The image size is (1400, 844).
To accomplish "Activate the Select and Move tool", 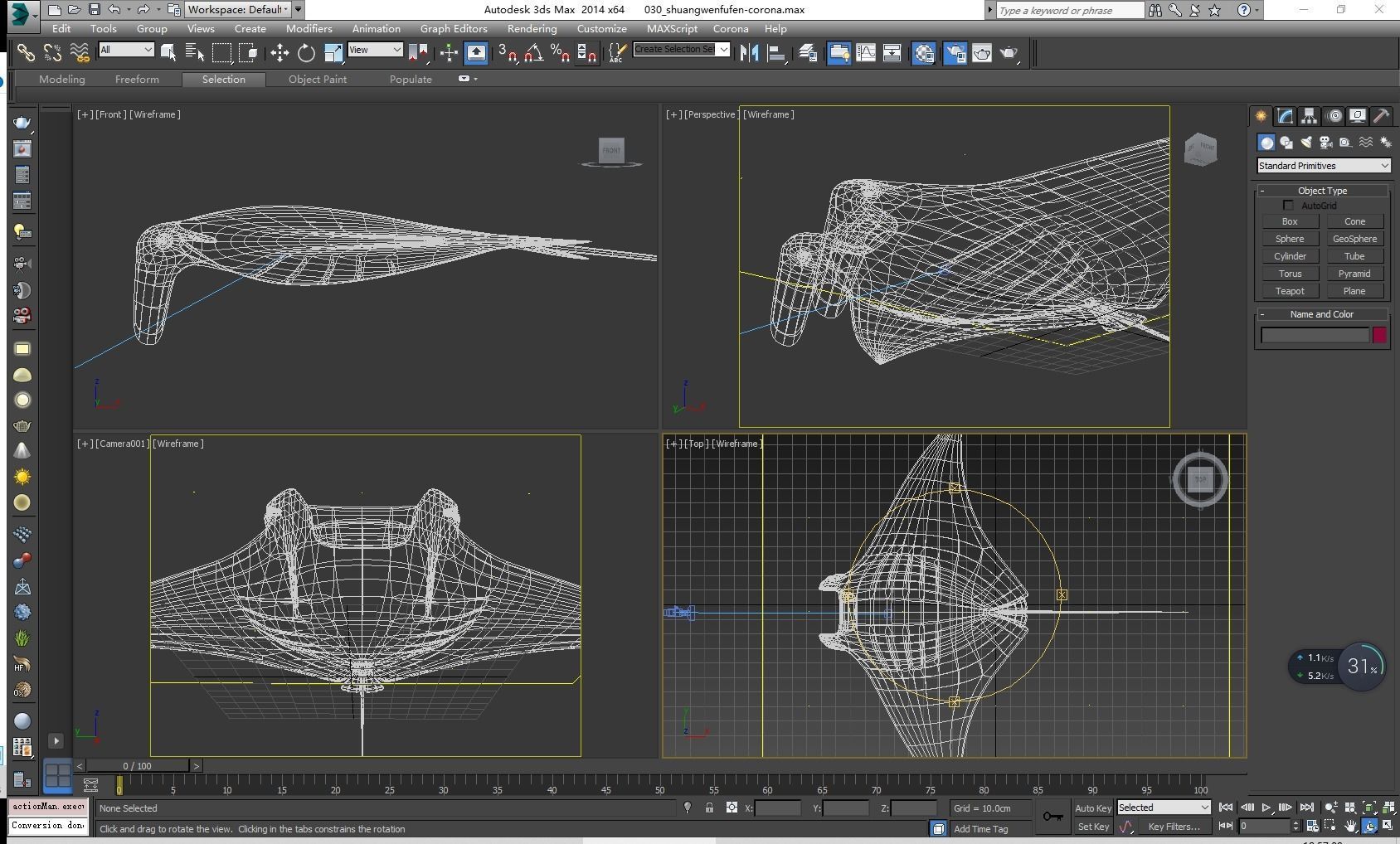I will (280, 53).
